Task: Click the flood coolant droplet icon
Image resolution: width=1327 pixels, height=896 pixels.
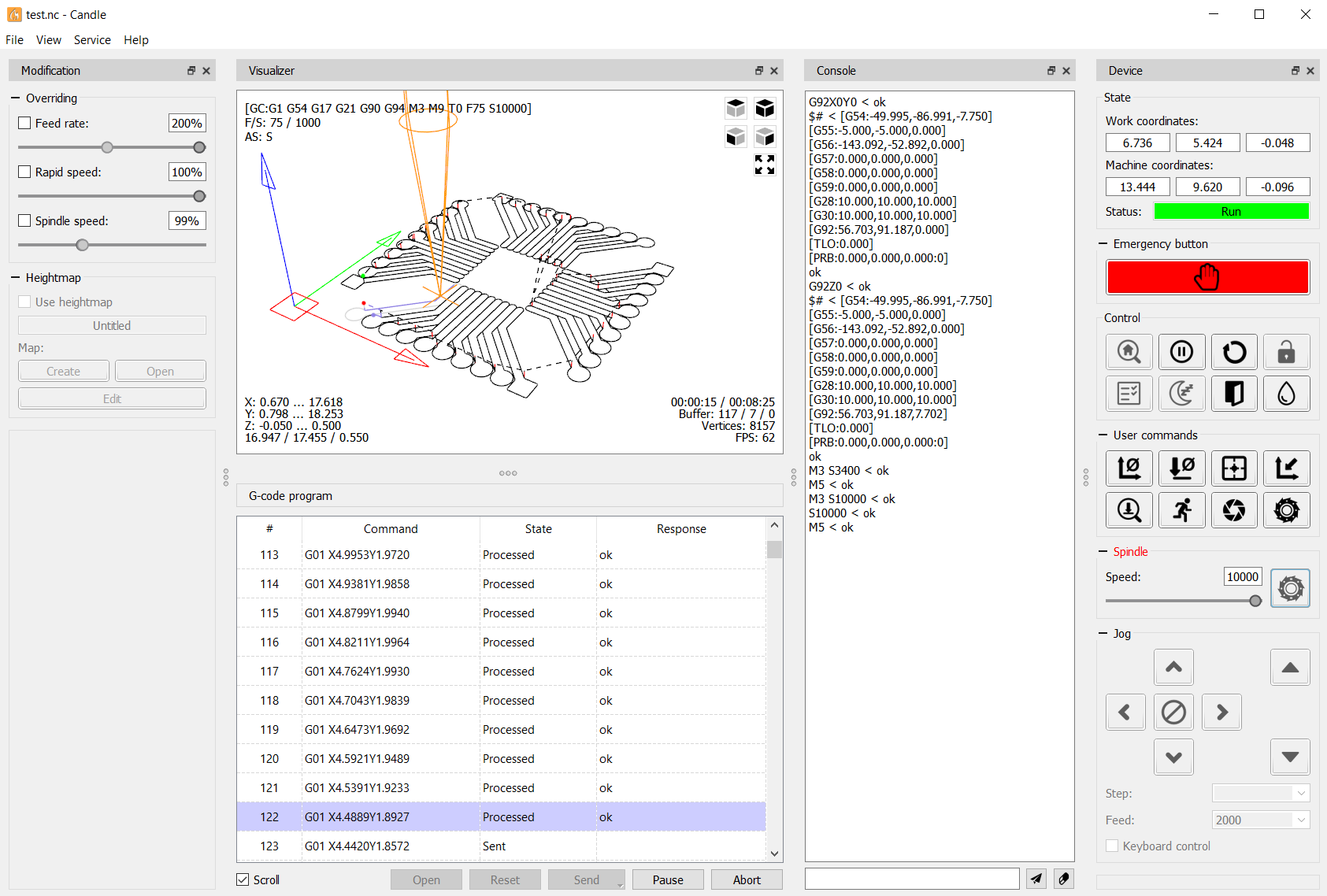Action: pyautogui.click(x=1286, y=394)
